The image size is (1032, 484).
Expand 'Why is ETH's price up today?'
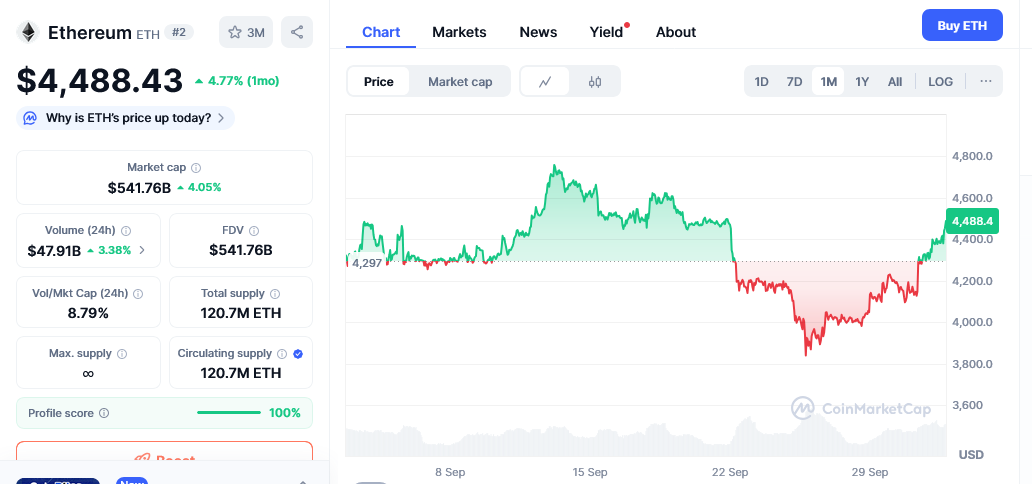[126, 118]
